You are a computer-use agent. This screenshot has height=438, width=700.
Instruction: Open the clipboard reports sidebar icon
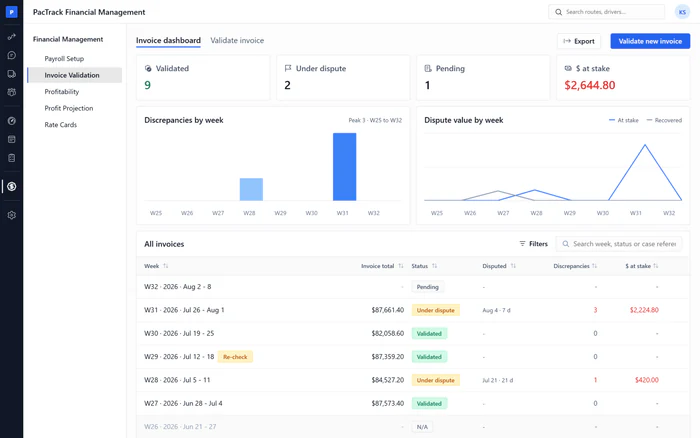[x=12, y=158]
